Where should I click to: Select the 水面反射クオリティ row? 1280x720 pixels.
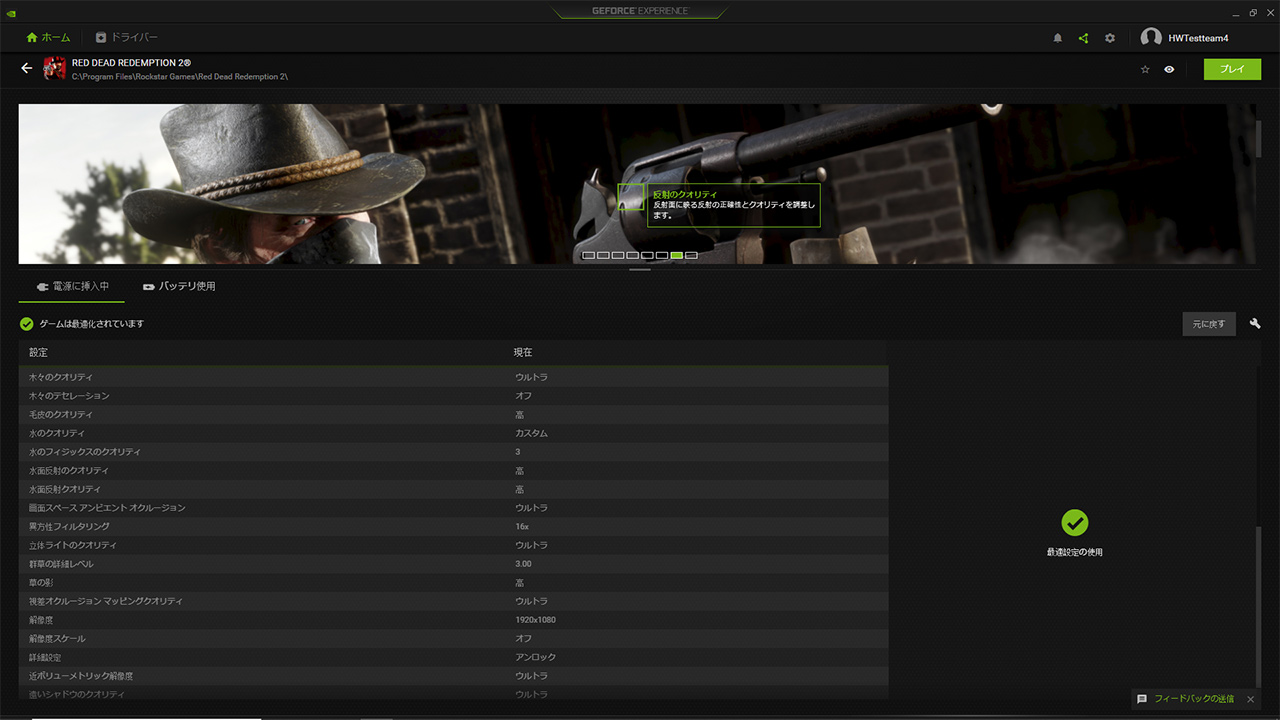[453, 489]
